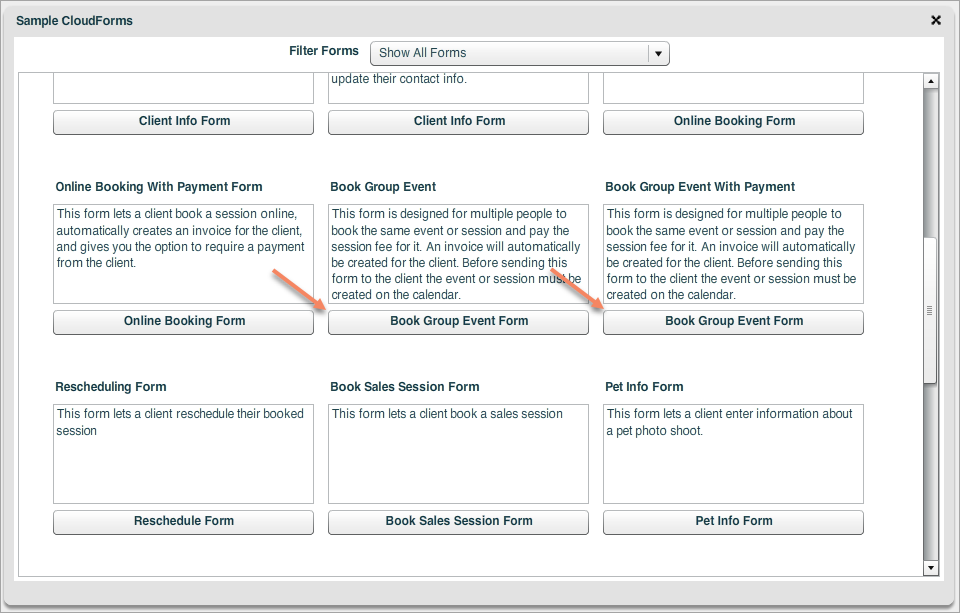960x613 pixels.
Task: Close the Sample CloudForms dialog
Action: pyautogui.click(x=936, y=20)
